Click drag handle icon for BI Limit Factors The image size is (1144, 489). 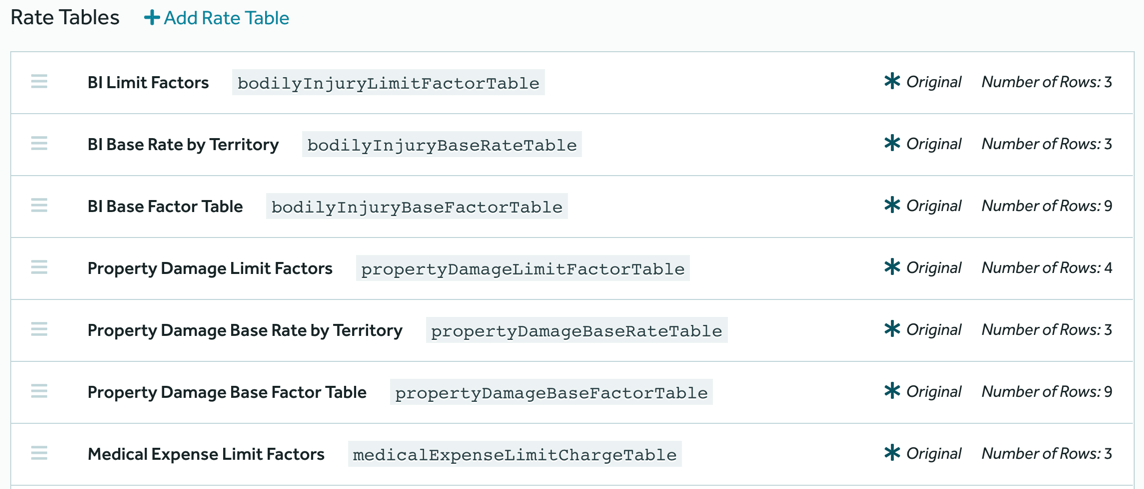click(x=39, y=82)
